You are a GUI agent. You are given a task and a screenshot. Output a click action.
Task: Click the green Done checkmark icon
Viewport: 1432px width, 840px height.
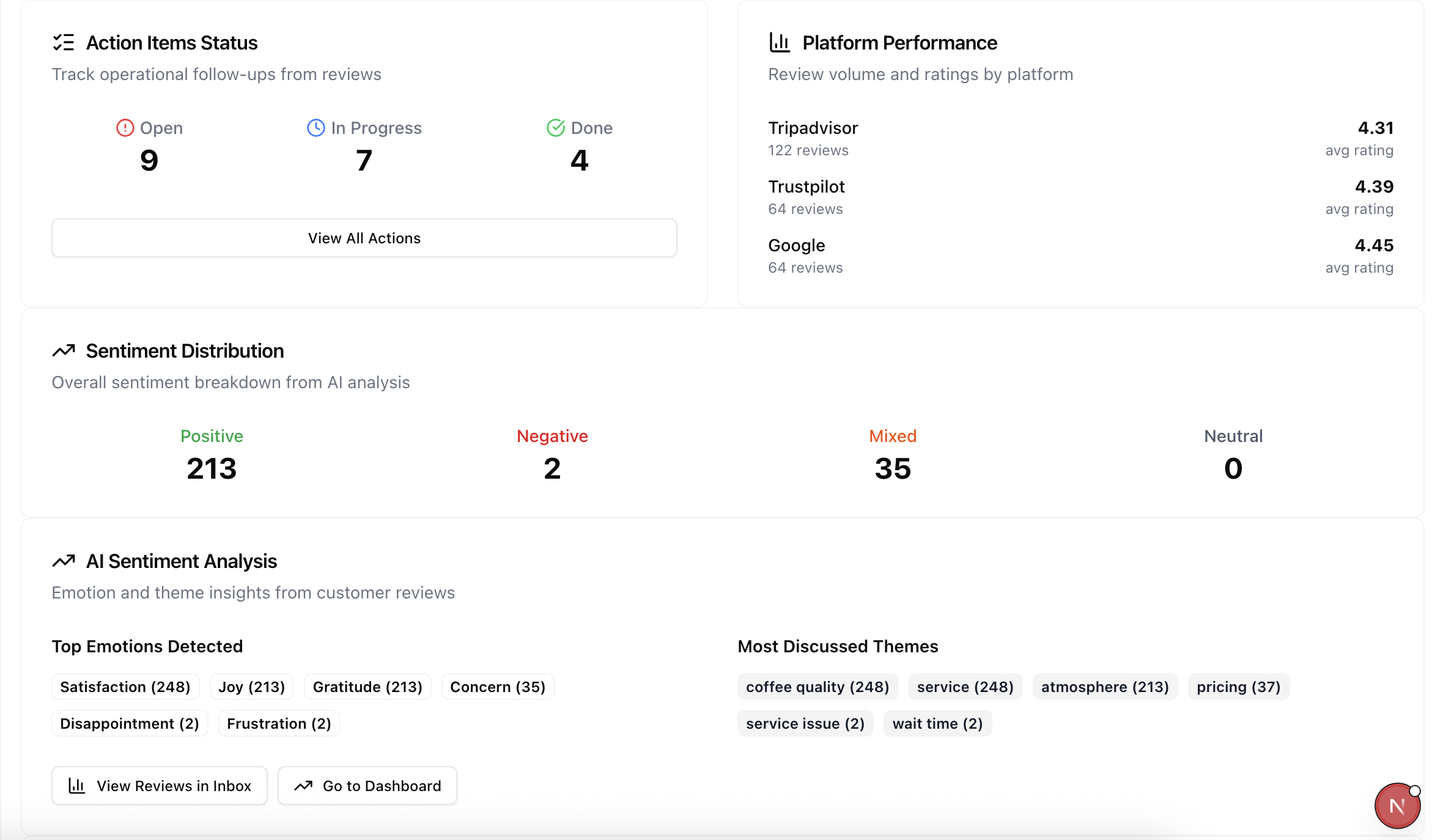coord(556,128)
